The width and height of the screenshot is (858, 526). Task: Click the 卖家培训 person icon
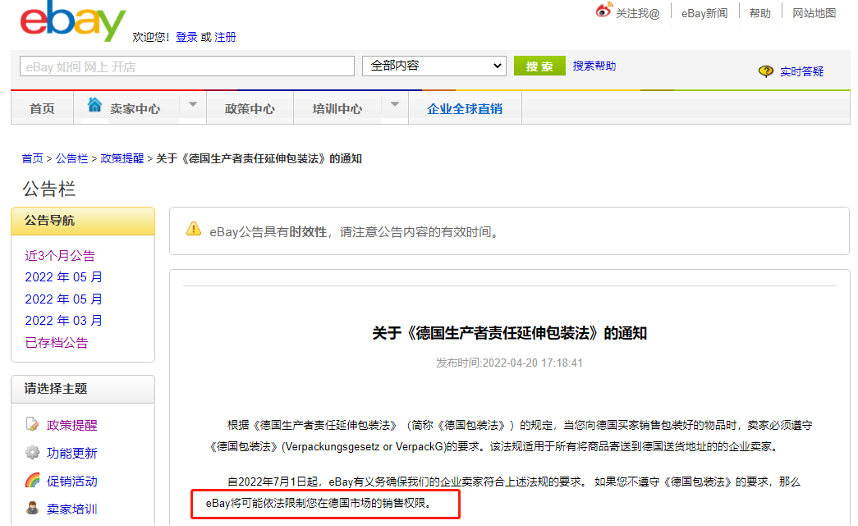(32, 508)
